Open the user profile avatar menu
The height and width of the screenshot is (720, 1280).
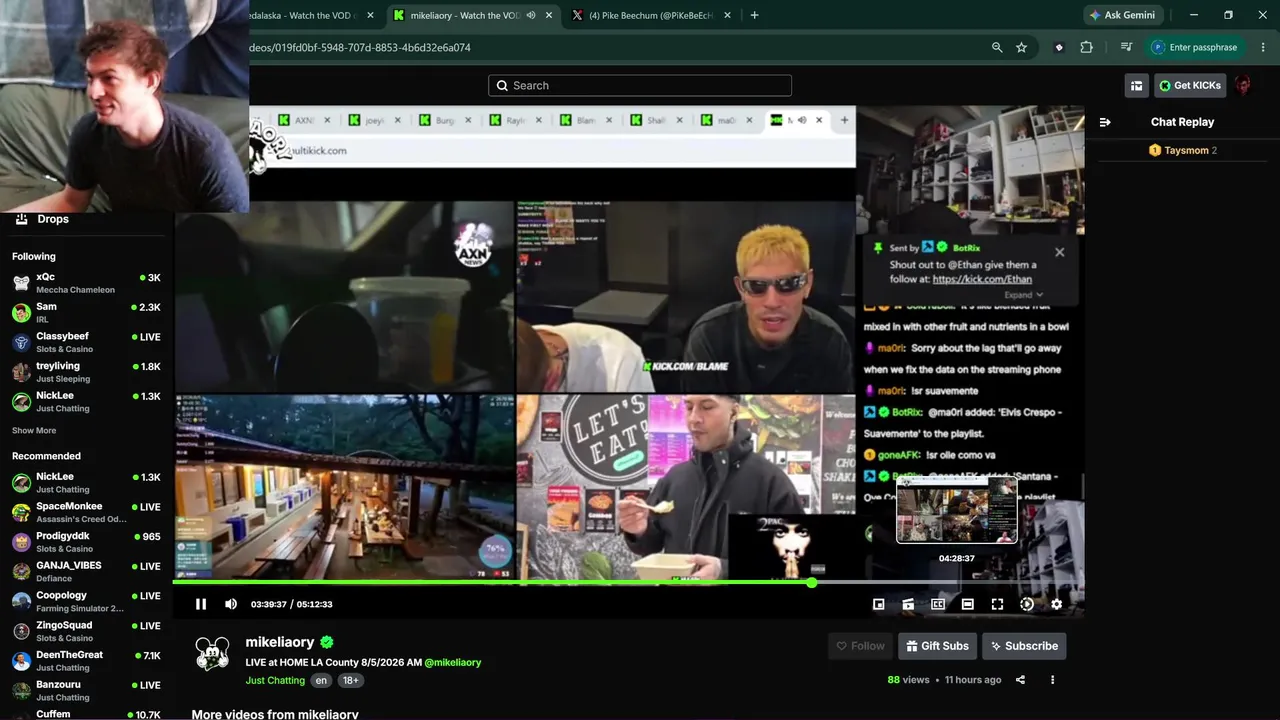(1243, 86)
